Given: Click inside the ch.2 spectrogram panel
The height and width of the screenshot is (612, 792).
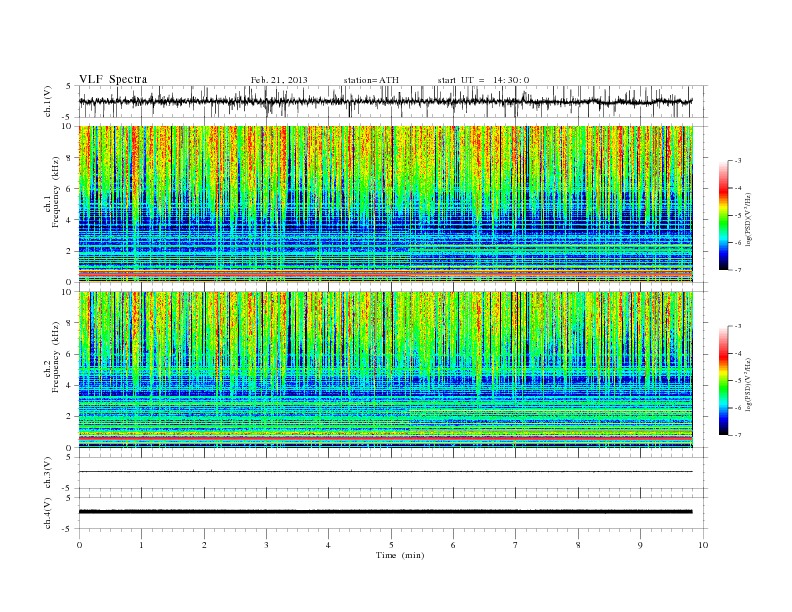Looking at the screenshot, I should [x=385, y=369].
